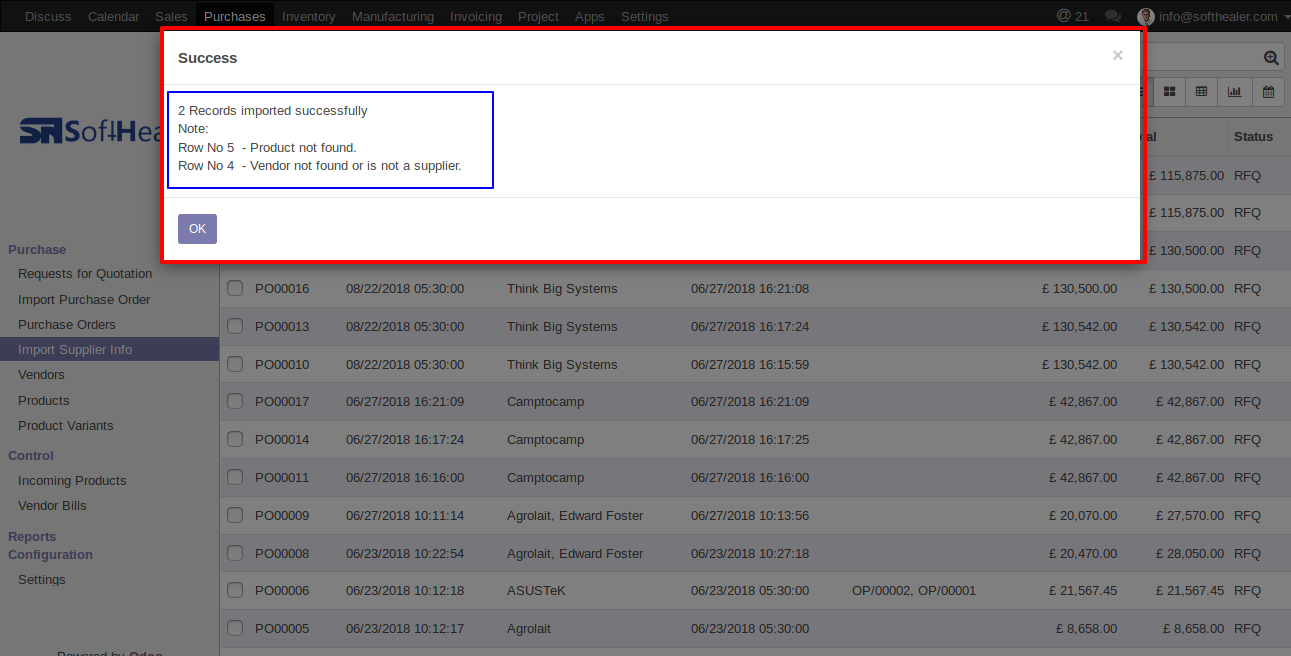Check the box next to PO00014
Screen dimensions: 1291x656
click(x=235, y=439)
